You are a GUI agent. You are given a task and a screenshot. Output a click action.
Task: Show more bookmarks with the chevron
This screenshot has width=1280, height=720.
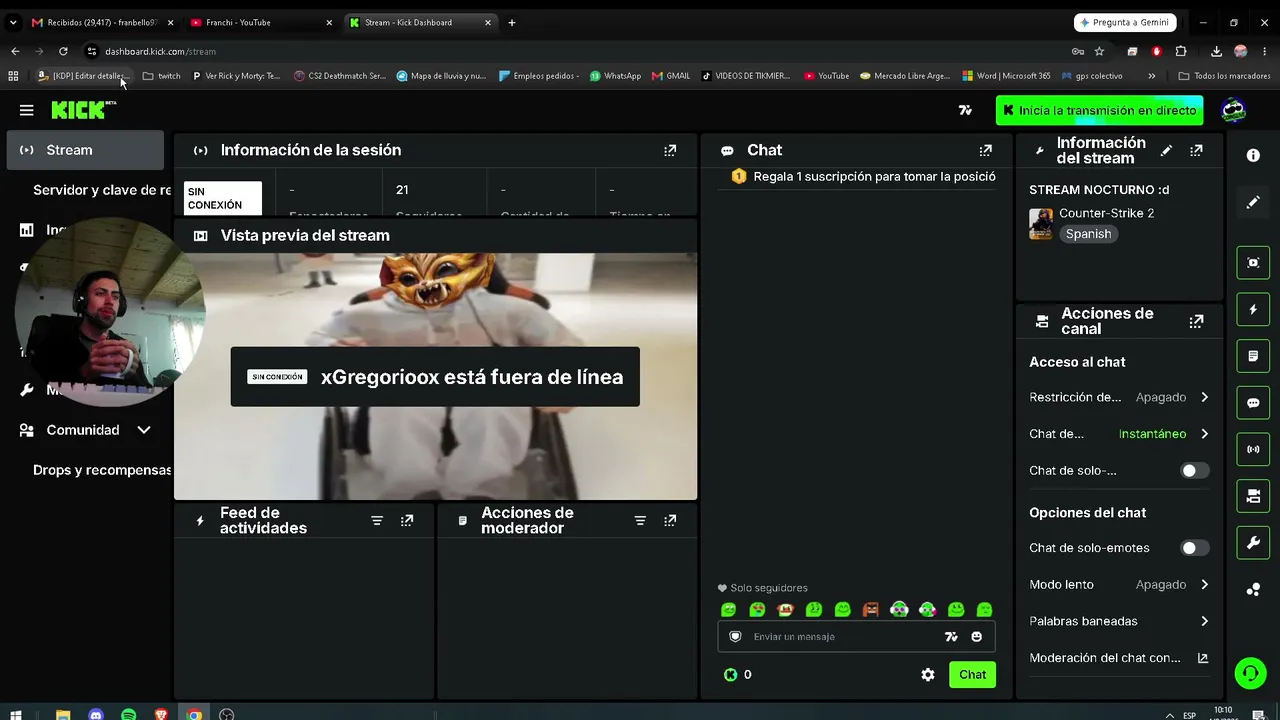[1151, 76]
